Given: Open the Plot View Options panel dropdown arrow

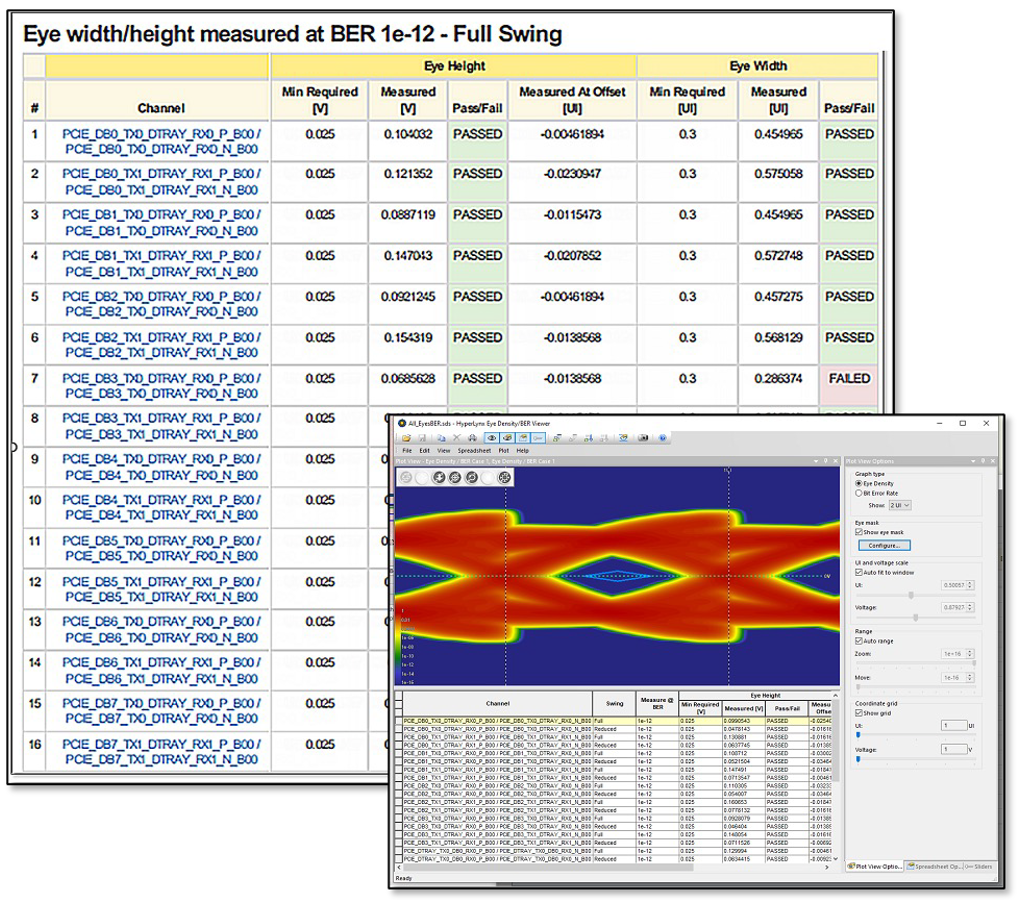Looking at the screenshot, I should 975,461.
